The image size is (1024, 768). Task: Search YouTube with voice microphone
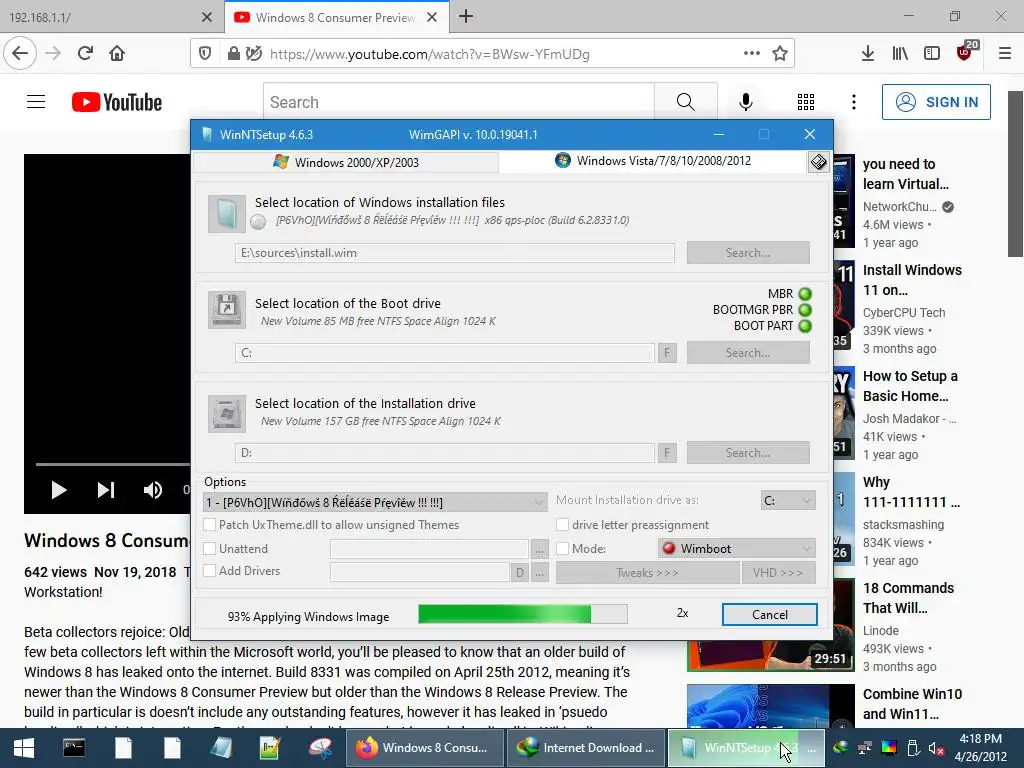[x=746, y=102]
